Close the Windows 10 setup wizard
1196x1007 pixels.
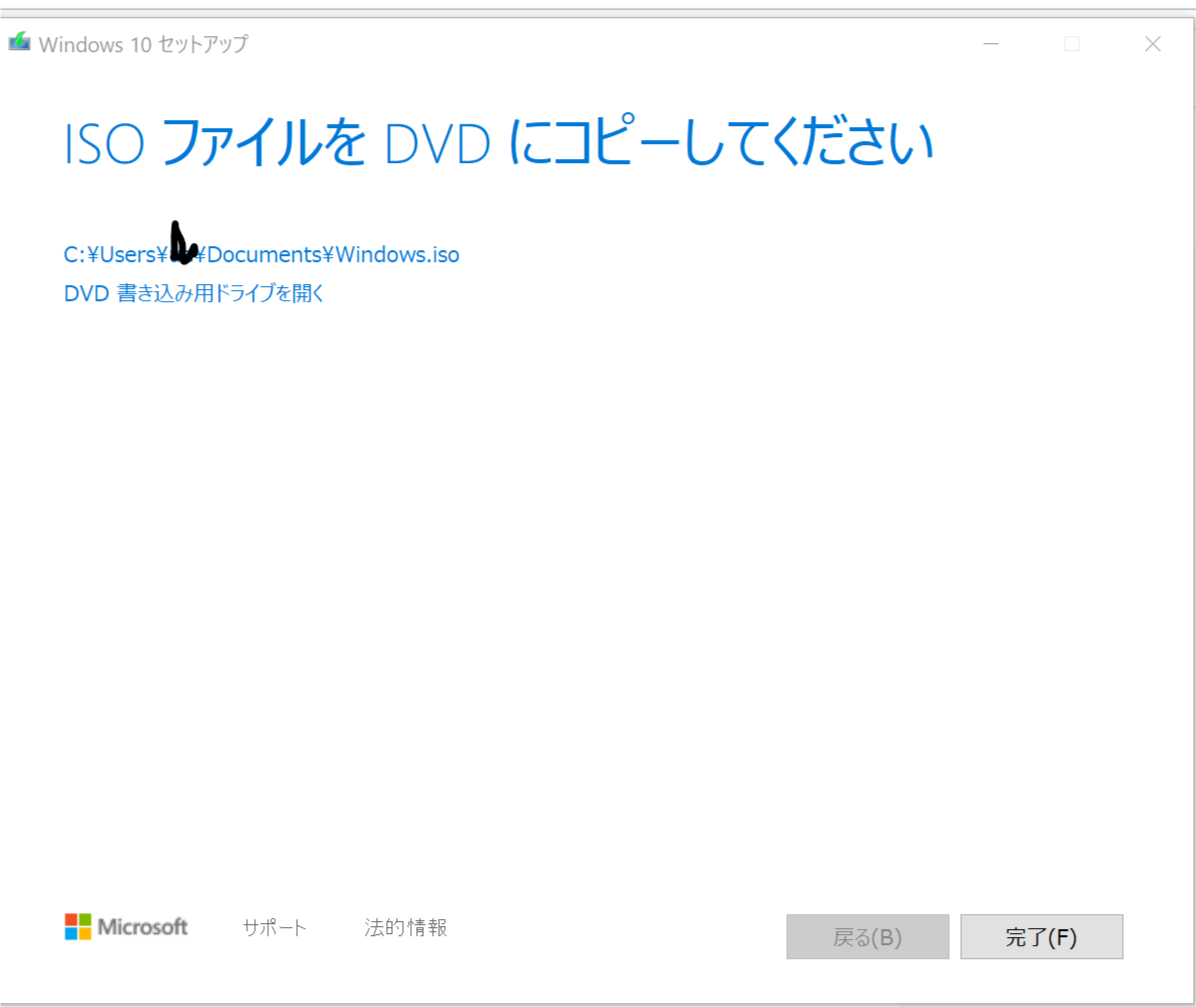click(x=1152, y=43)
